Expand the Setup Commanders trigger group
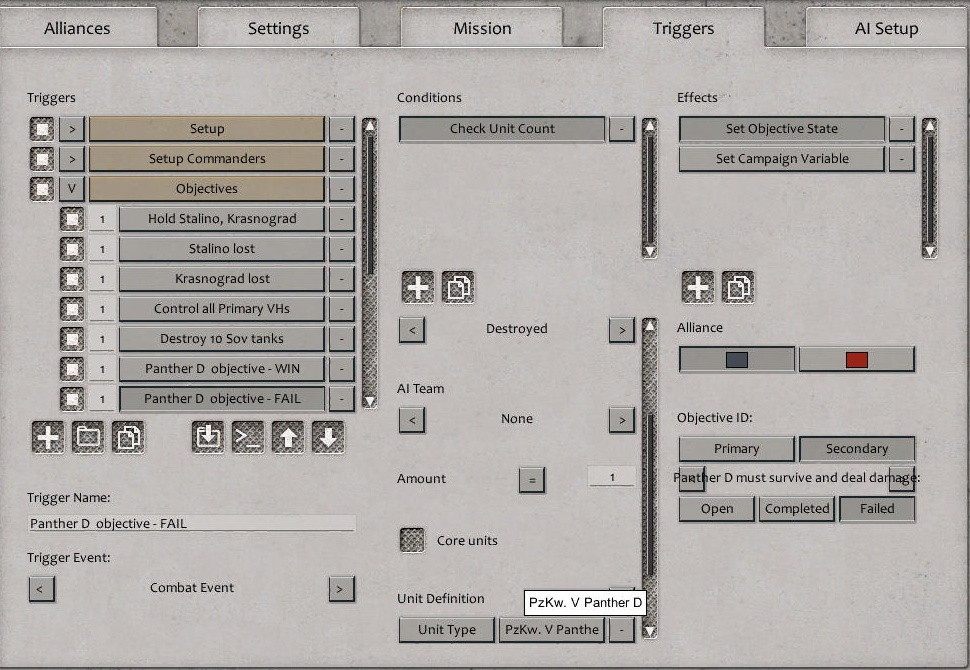The height and width of the screenshot is (670, 970). [x=72, y=159]
